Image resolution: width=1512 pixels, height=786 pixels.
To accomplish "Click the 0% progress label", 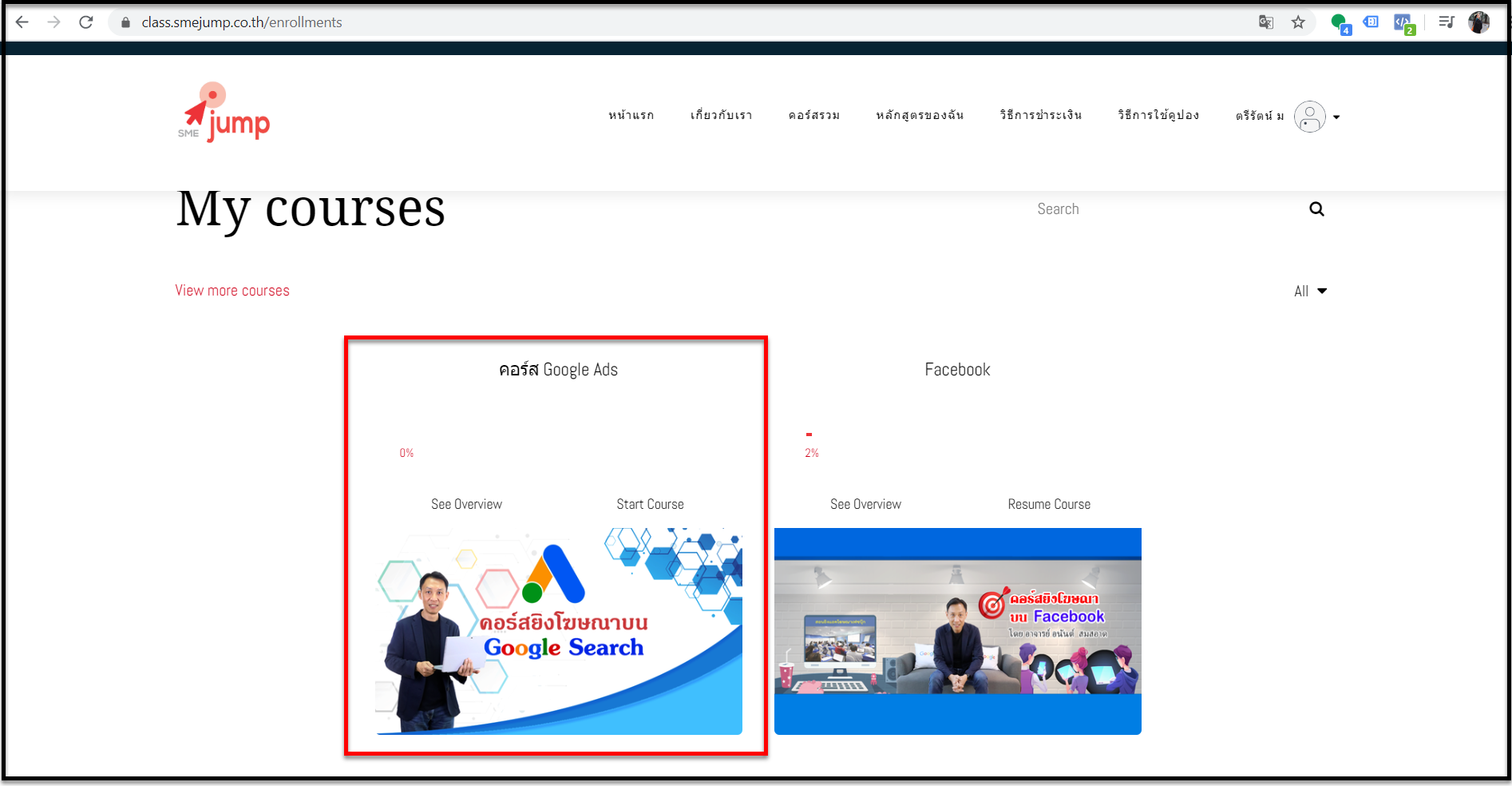I will 406,453.
